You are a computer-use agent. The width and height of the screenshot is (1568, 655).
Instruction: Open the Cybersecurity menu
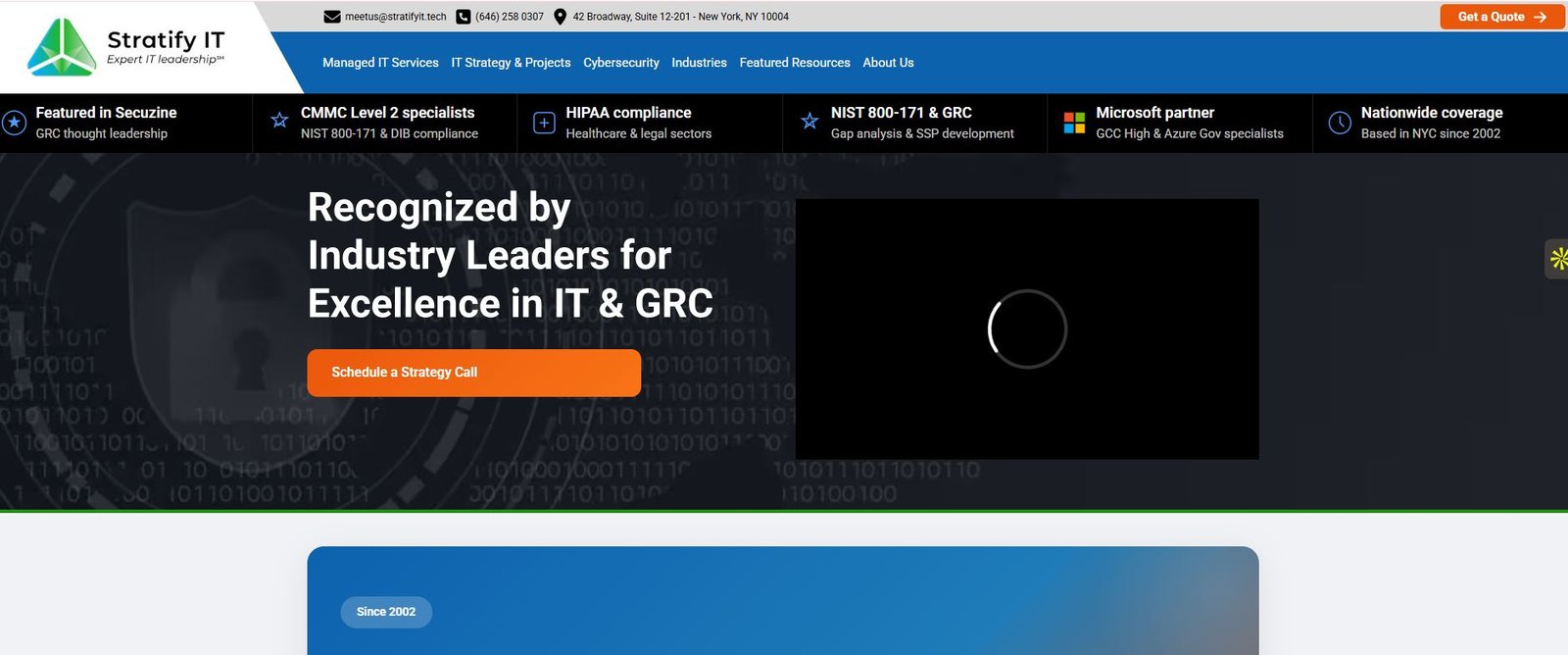(621, 63)
